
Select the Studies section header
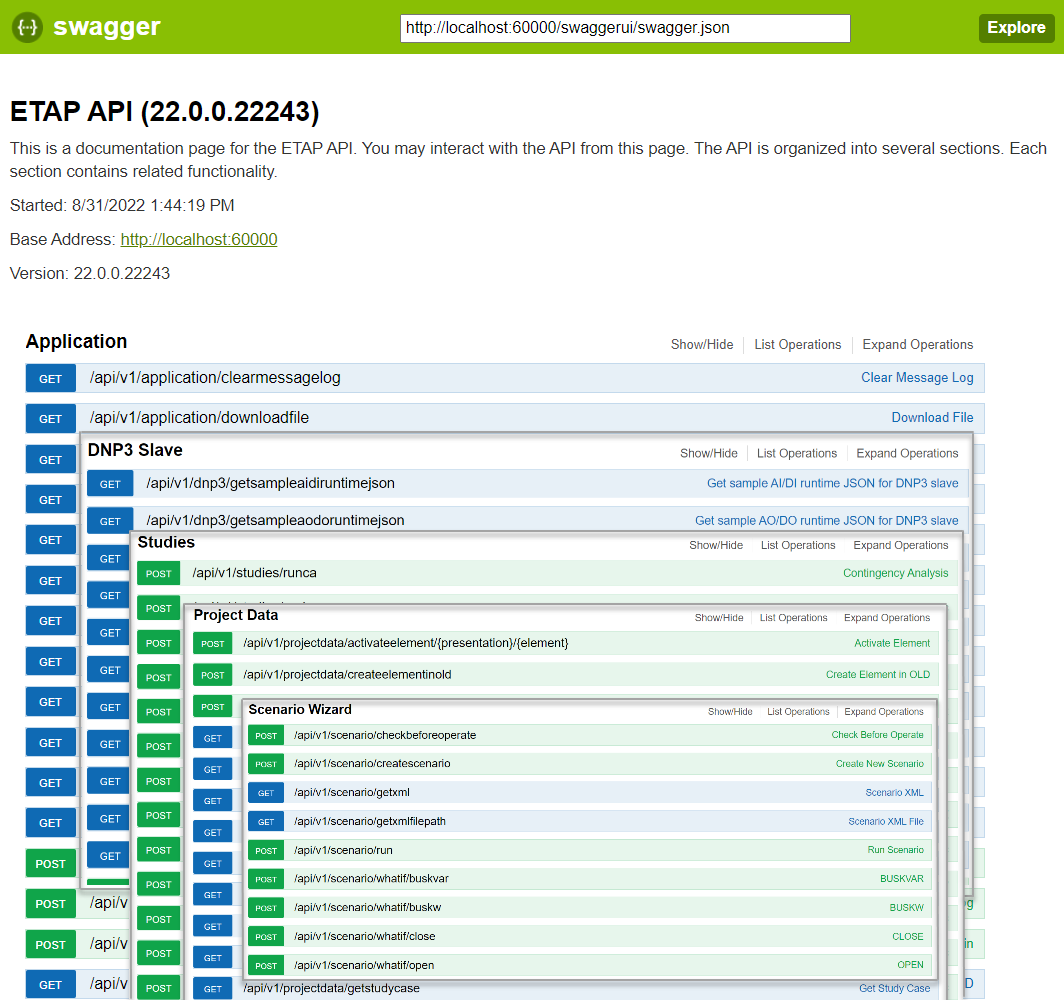(164, 543)
